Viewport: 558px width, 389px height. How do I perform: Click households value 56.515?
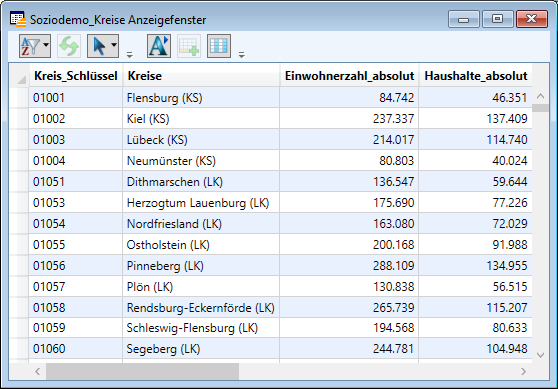click(476, 287)
